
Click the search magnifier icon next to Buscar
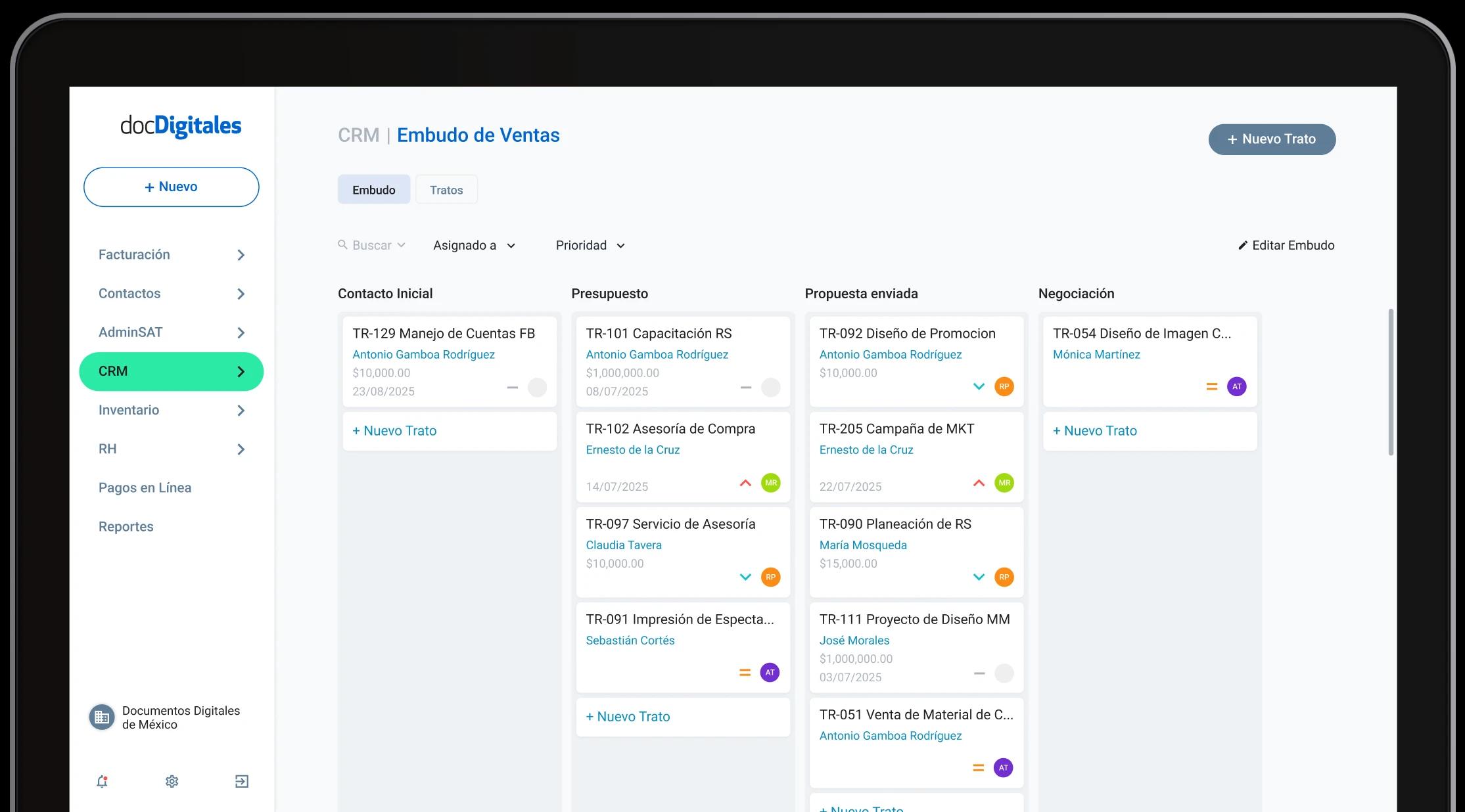click(343, 244)
